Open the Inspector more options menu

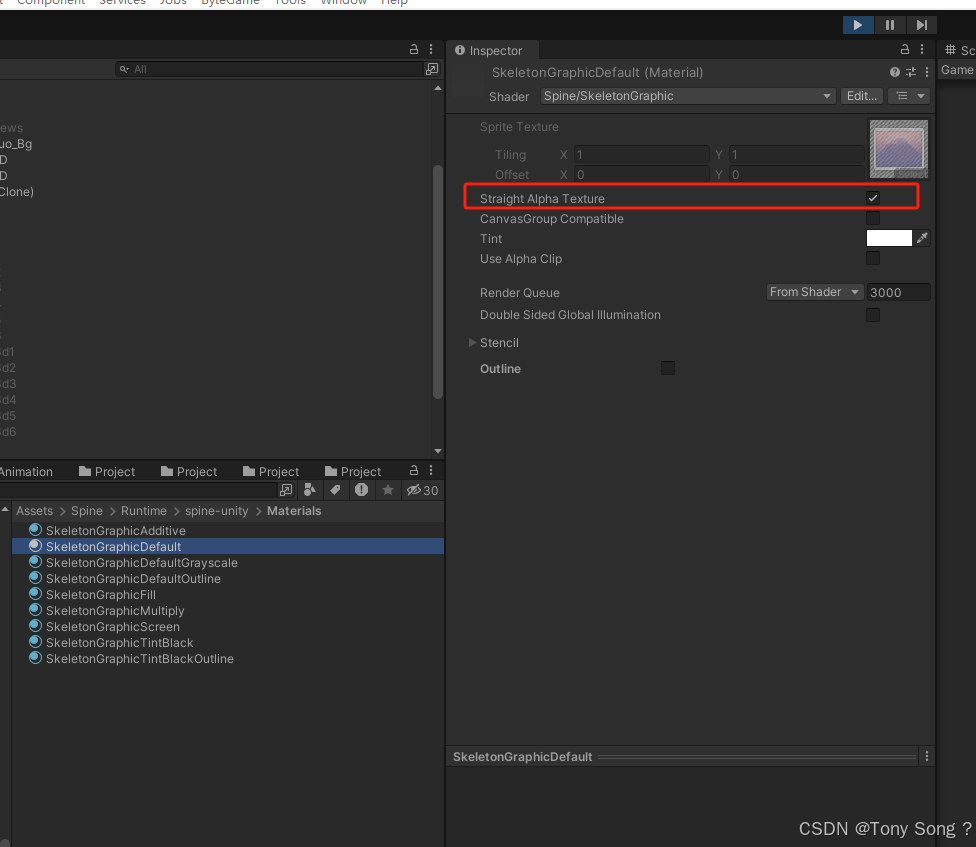coord(921,49)
